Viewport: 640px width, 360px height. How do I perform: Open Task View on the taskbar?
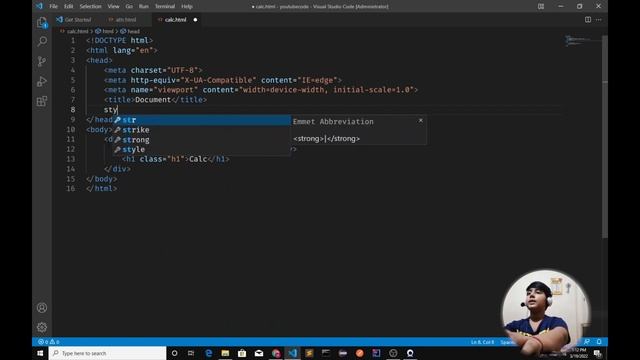(x=191, y=353)
